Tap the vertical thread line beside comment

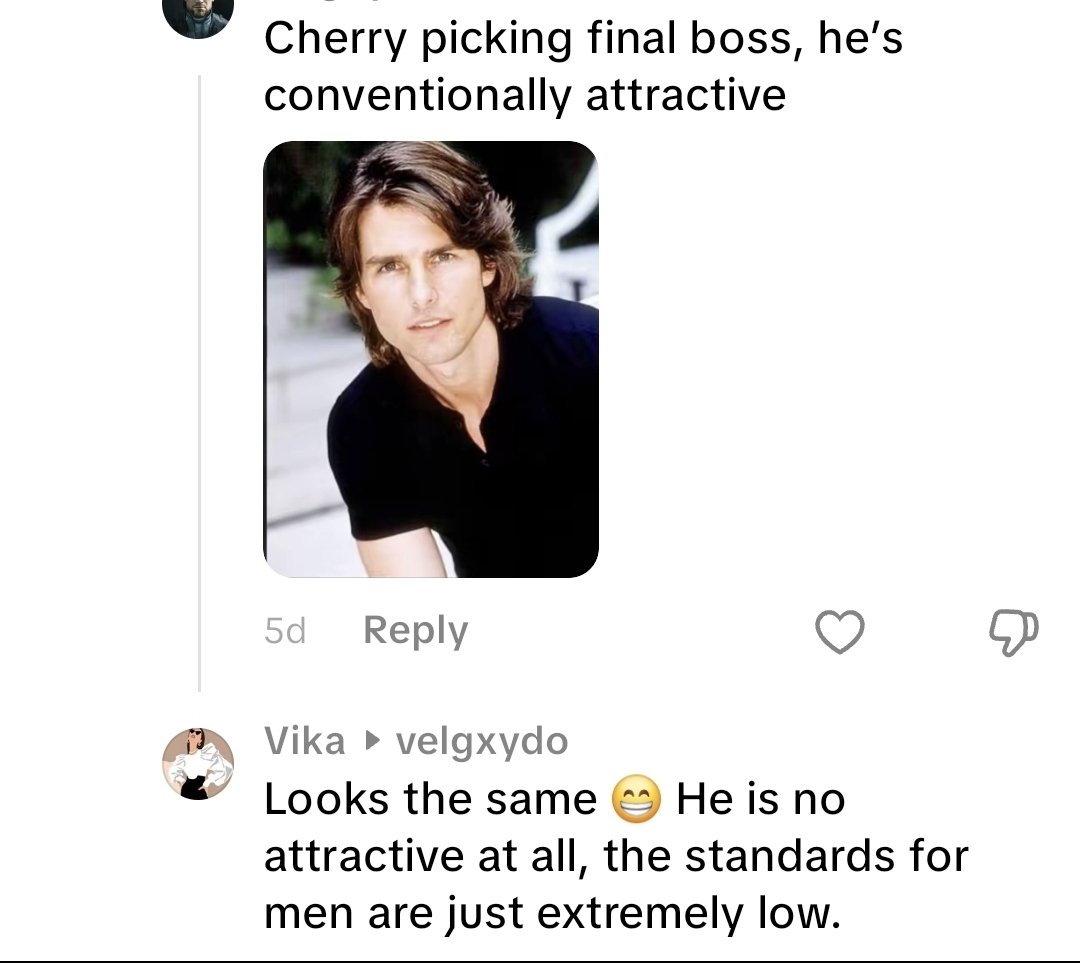click(x=199, y=380)
